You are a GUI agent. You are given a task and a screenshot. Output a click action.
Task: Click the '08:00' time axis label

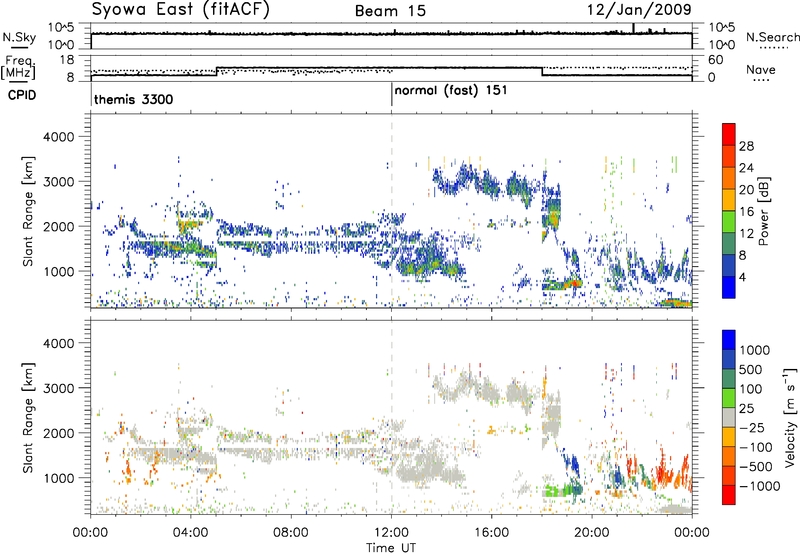[x=291, y=532]
